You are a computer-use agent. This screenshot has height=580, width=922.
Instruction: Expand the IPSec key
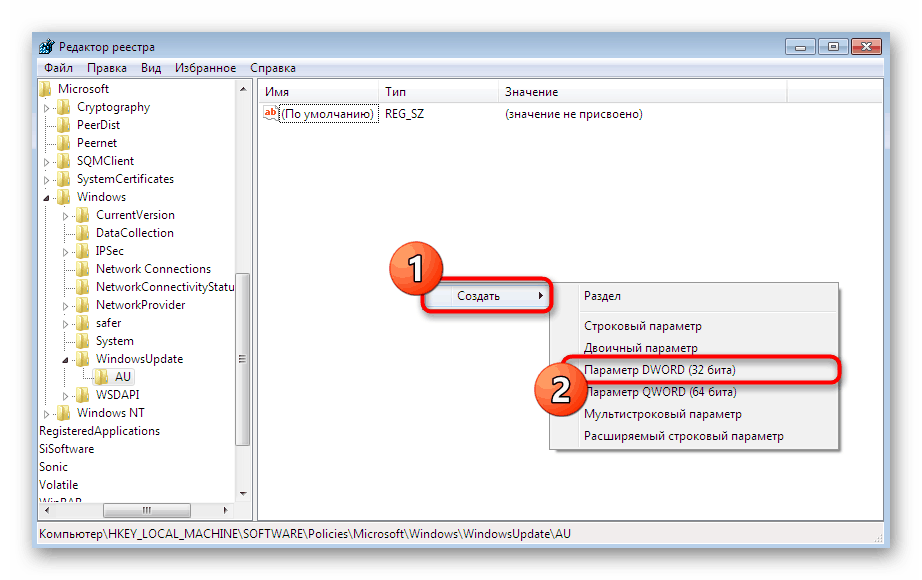click(65, 252)
